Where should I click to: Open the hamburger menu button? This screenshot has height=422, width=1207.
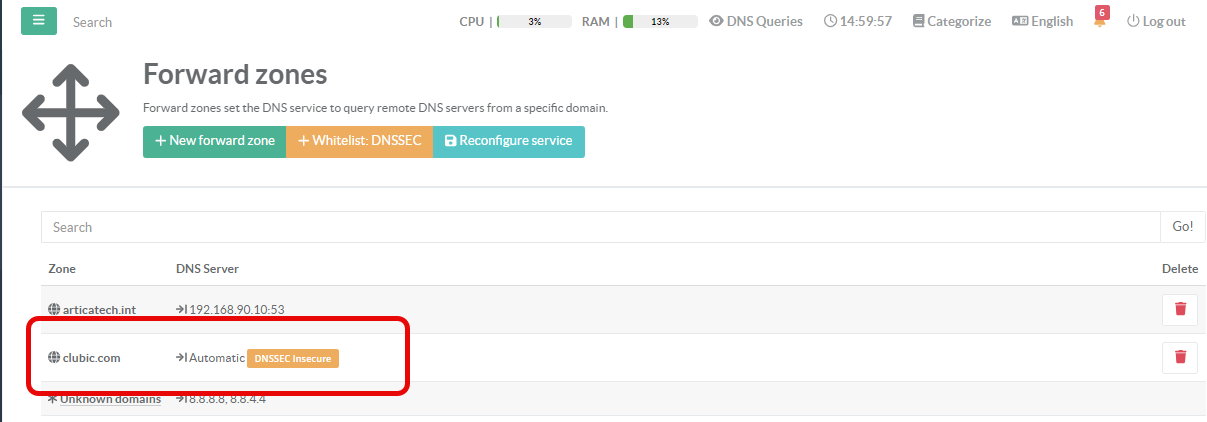[39, 21]
